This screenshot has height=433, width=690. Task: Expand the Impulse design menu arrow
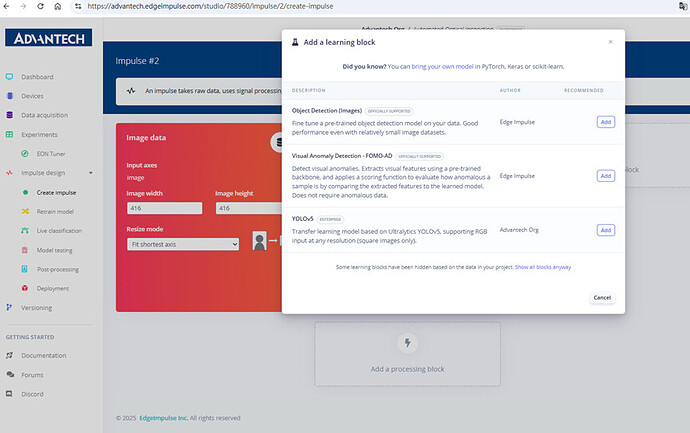click(91, 173)
